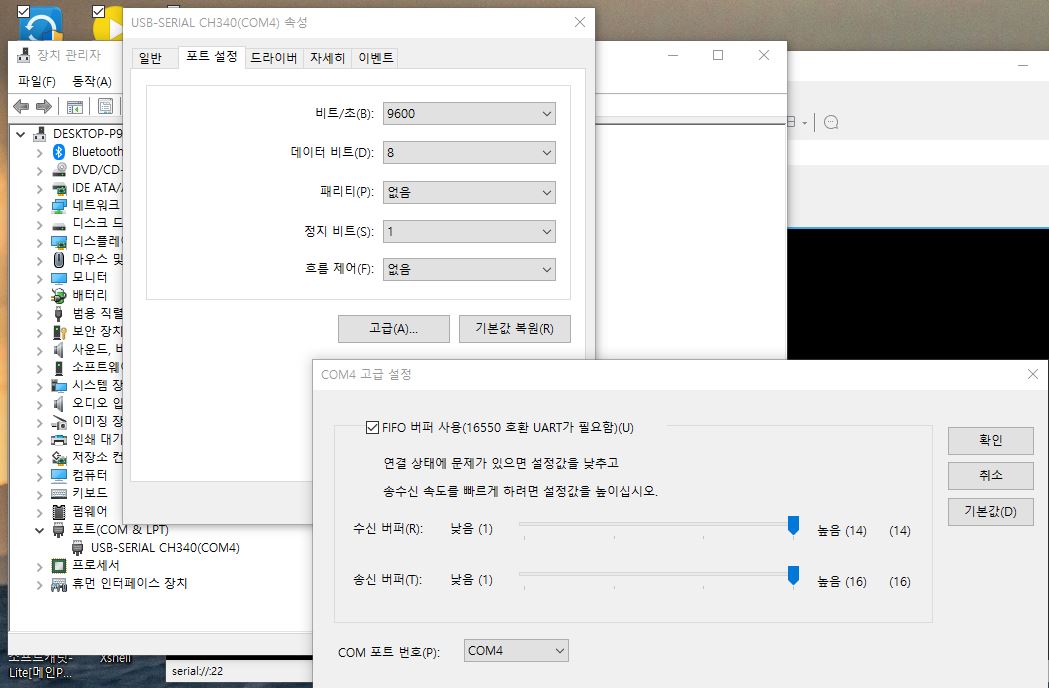
Task: Click the 기본값 복원(R) button
Action: 514,329
